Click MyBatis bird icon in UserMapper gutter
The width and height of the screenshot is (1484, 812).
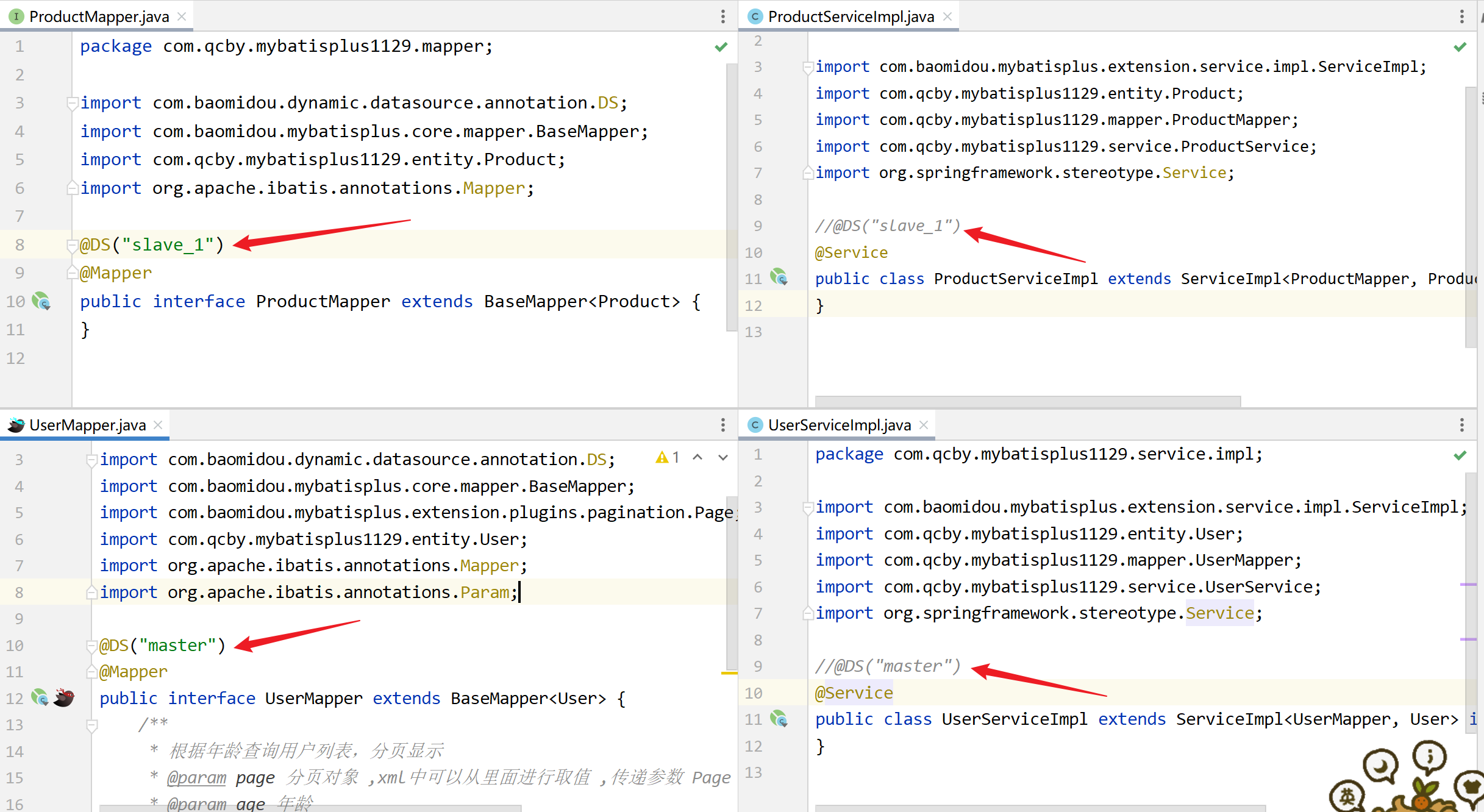(63, 697)
